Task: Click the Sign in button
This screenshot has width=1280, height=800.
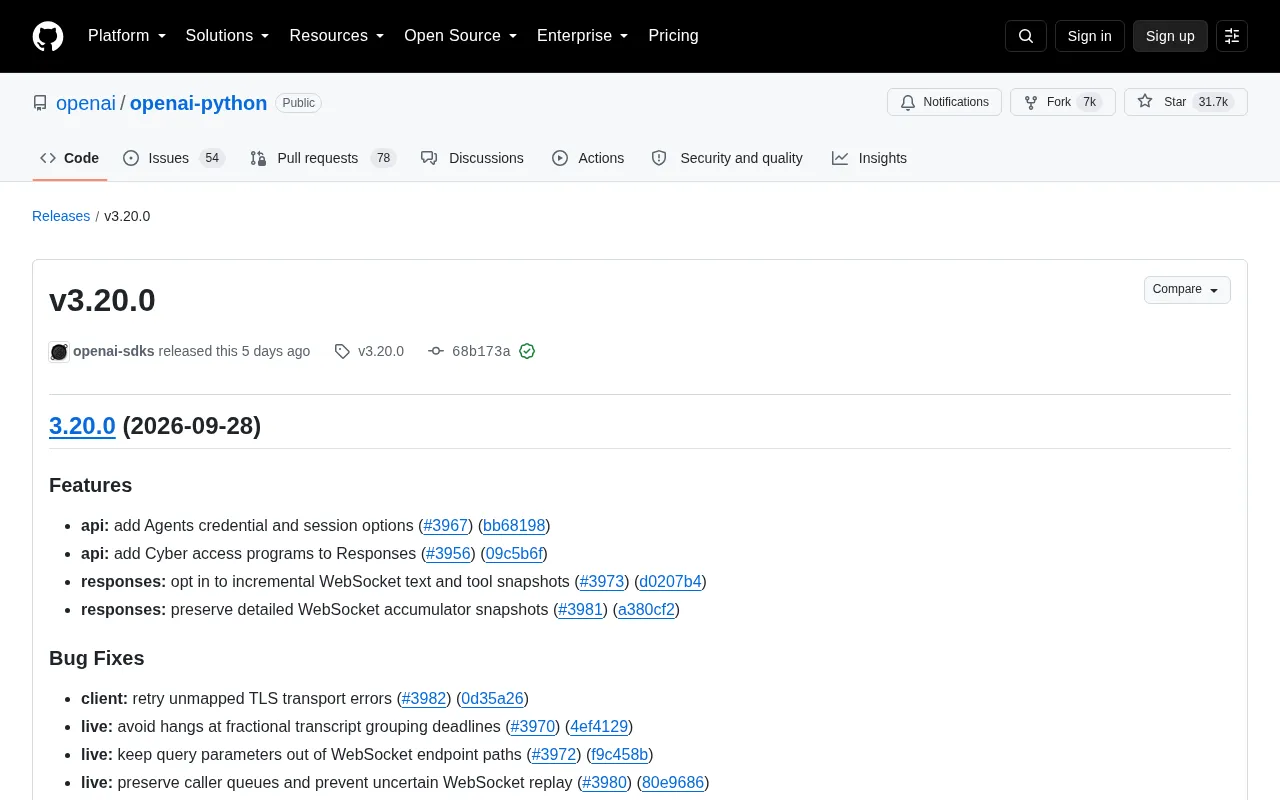Action: tap(1089, 36)
